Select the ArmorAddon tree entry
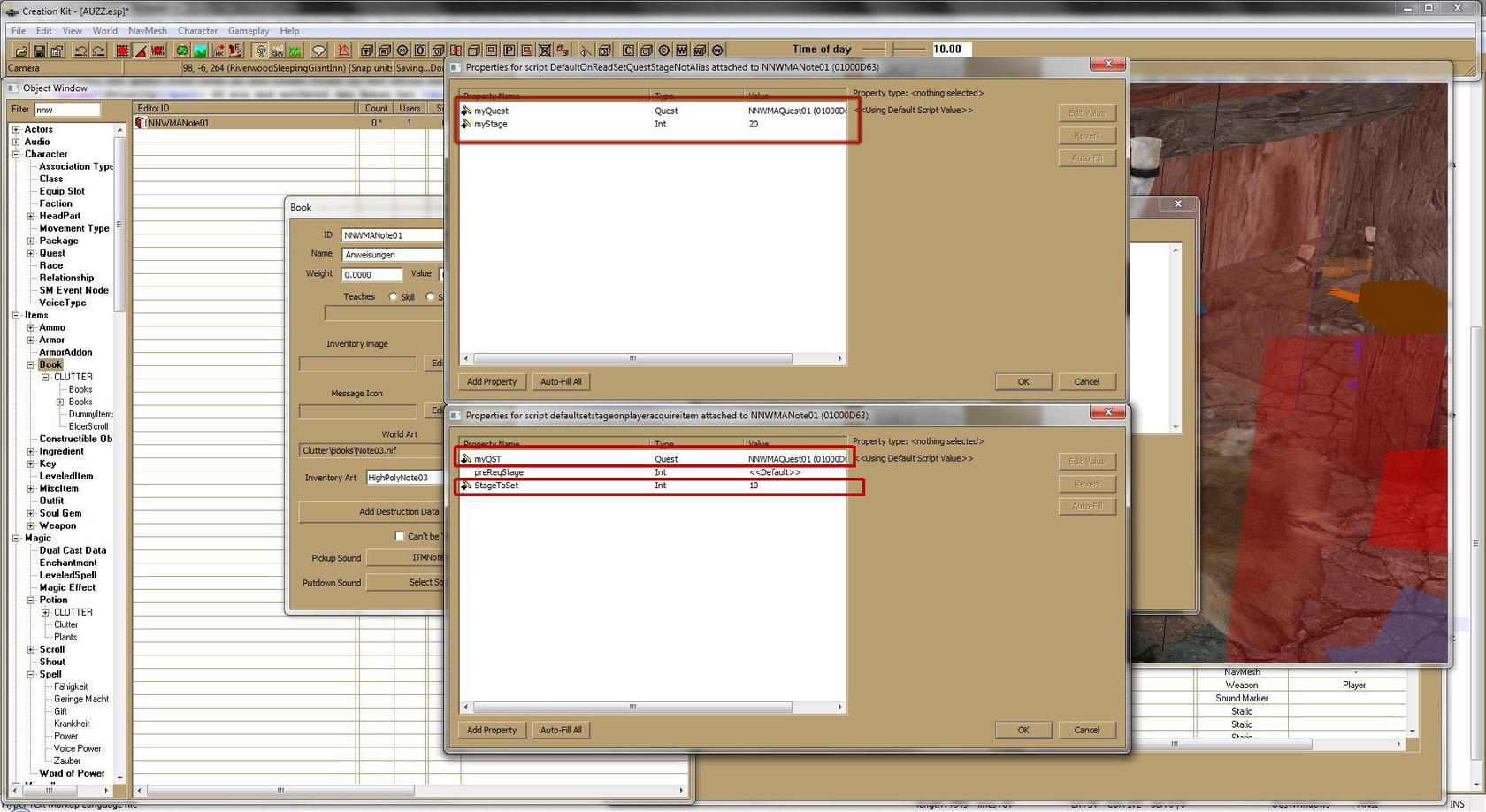 click(65, 352)
